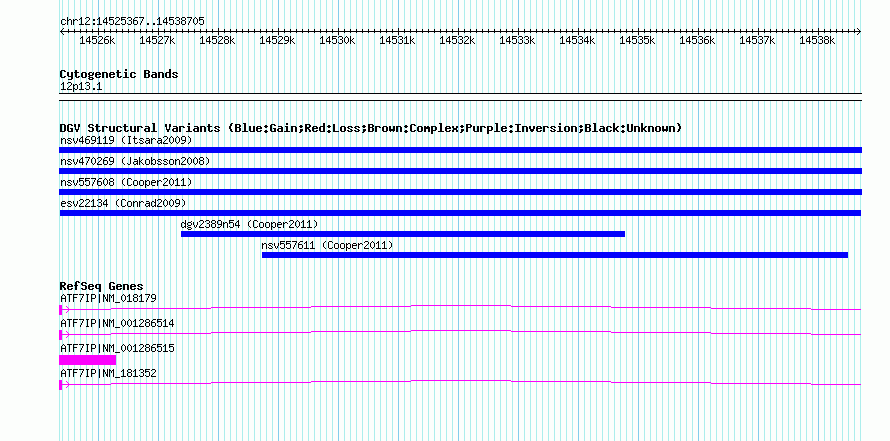The width and height of the screenshot is (890, 441).
Task: Open the ATF7IP|NM_018179 gene label
Action: [108, 298]
